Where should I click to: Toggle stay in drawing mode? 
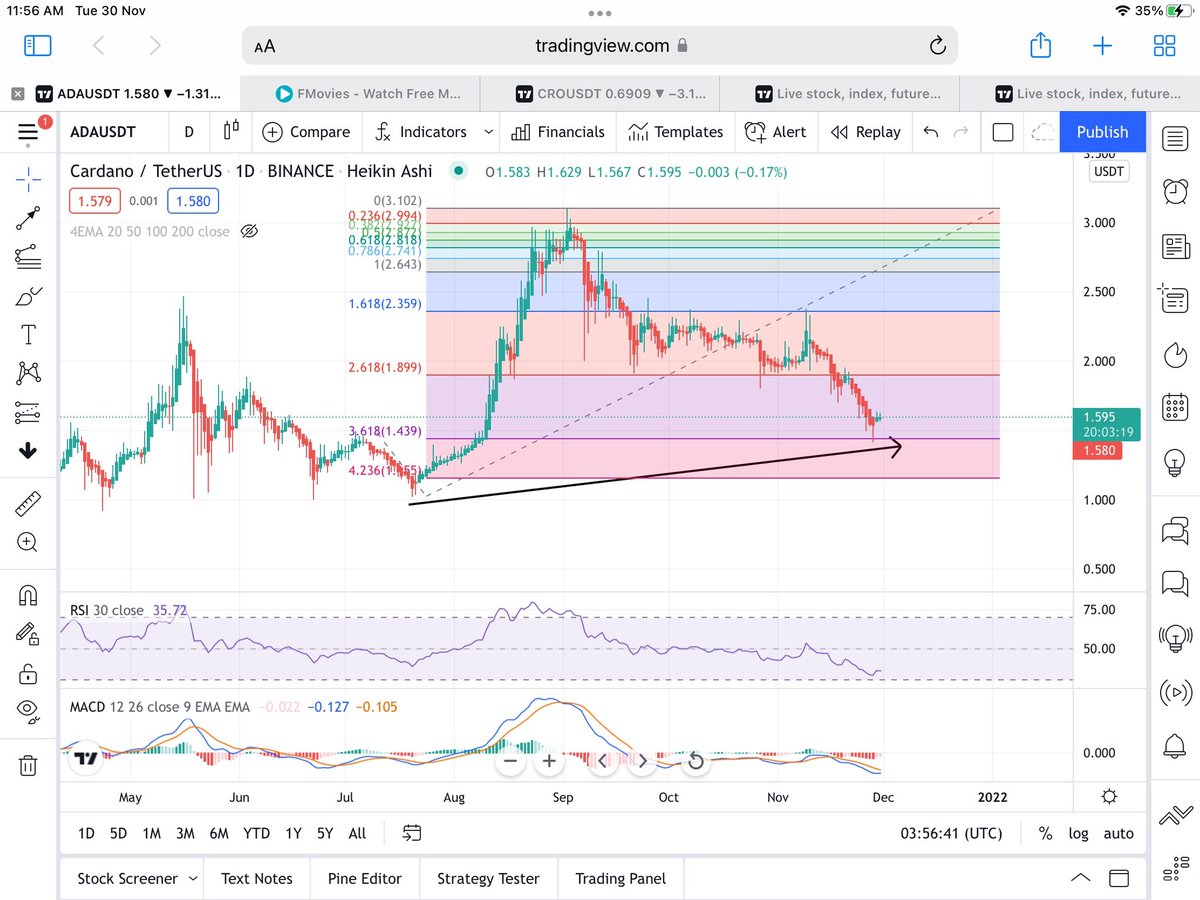(x=28, y=634)
